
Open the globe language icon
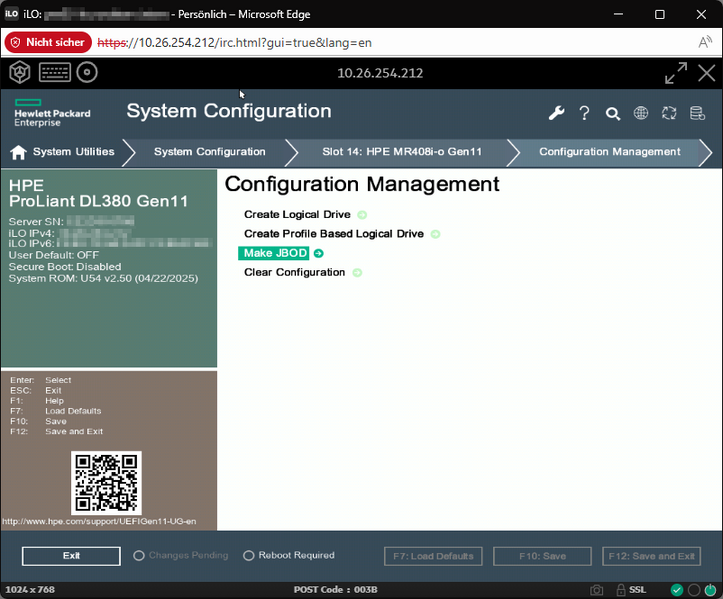[641, 113]
